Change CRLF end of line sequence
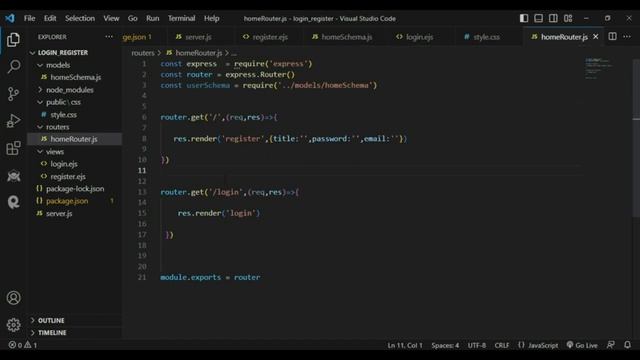640x360 pixels. [x=502, y=345]
